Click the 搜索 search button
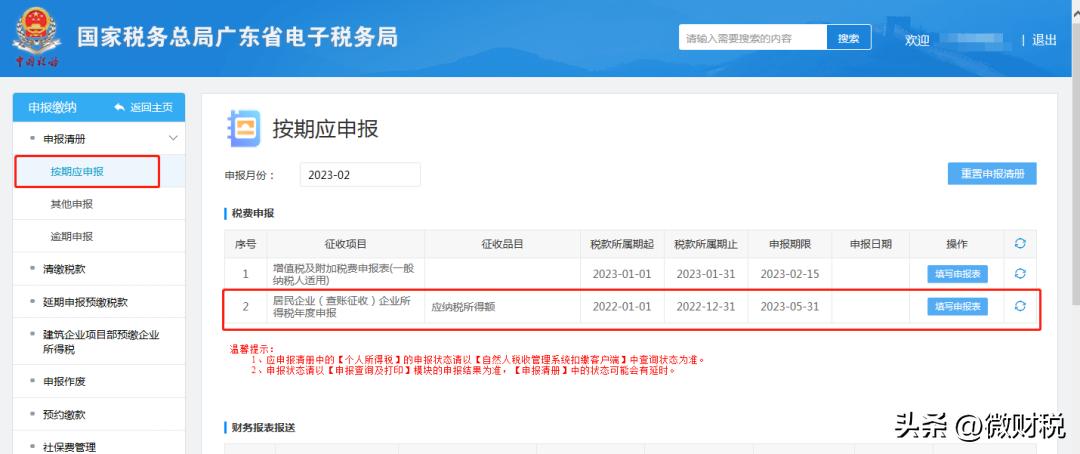The width and height of the screenshot is (1080, 454). 849,38
